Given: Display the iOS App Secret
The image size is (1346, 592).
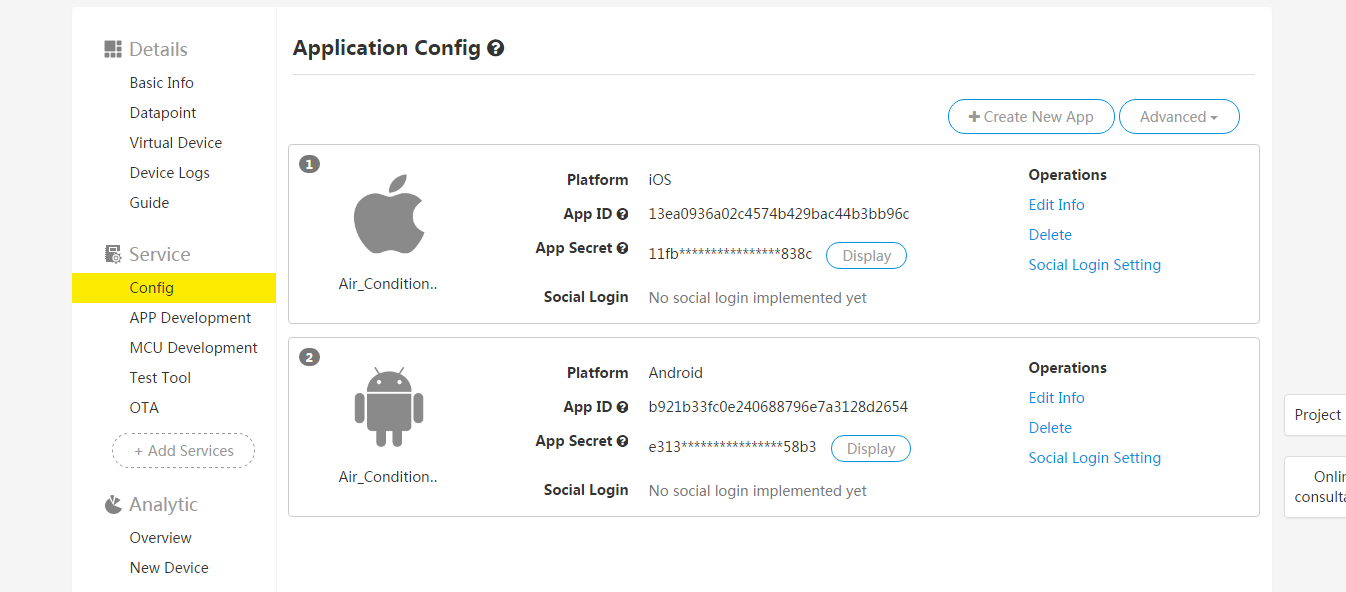Looking at the screenshot, I should click(x=866, y=255).
